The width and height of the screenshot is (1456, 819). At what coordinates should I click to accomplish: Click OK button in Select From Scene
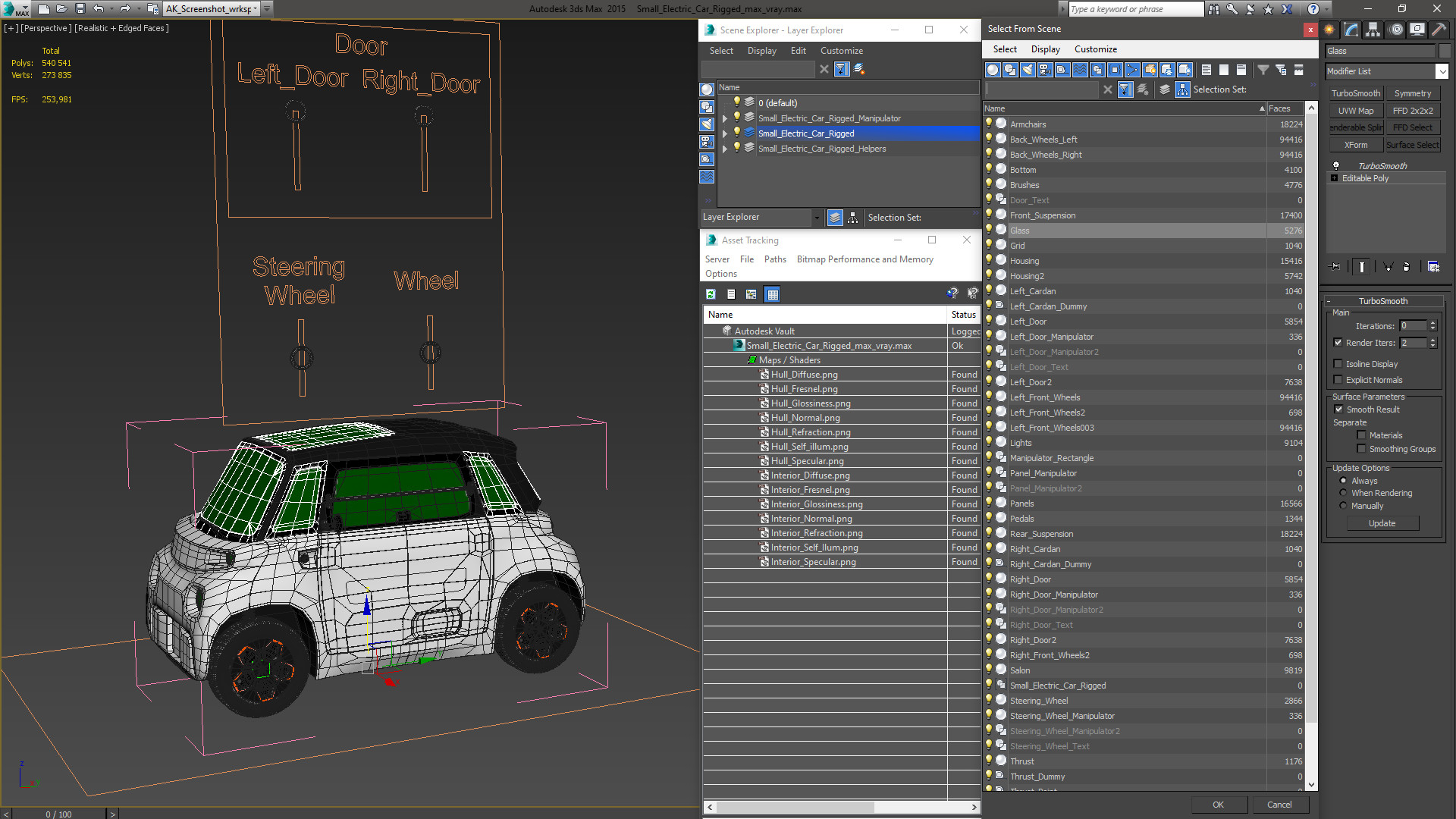1218,805
